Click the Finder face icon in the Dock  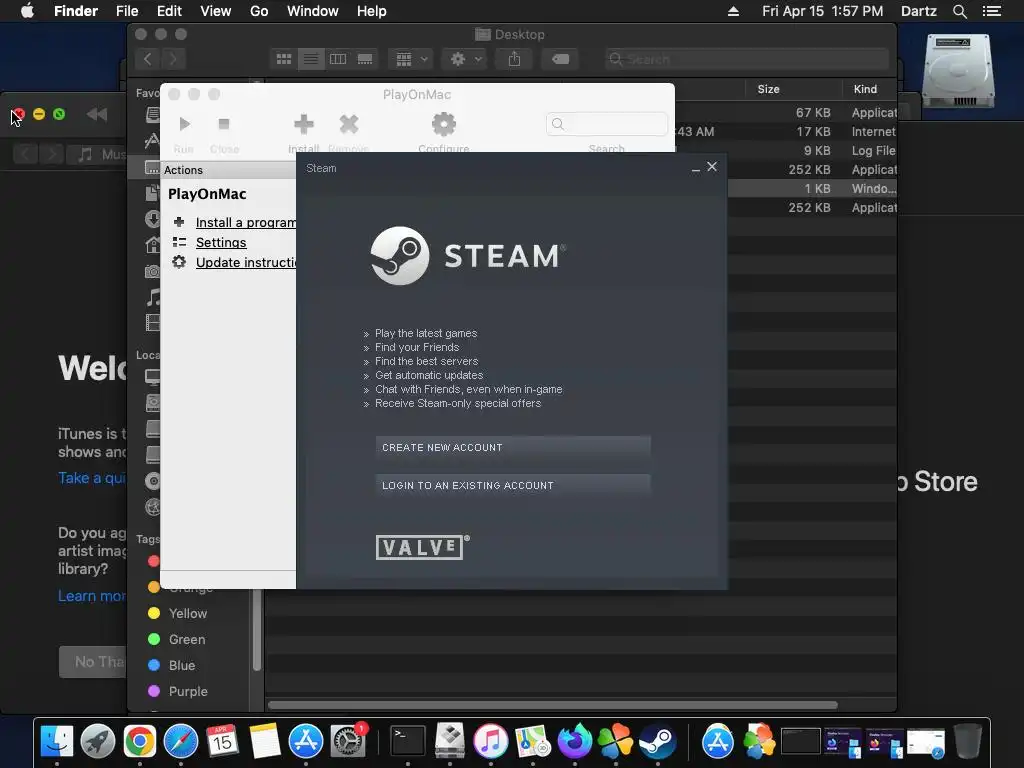coord(57,741)
